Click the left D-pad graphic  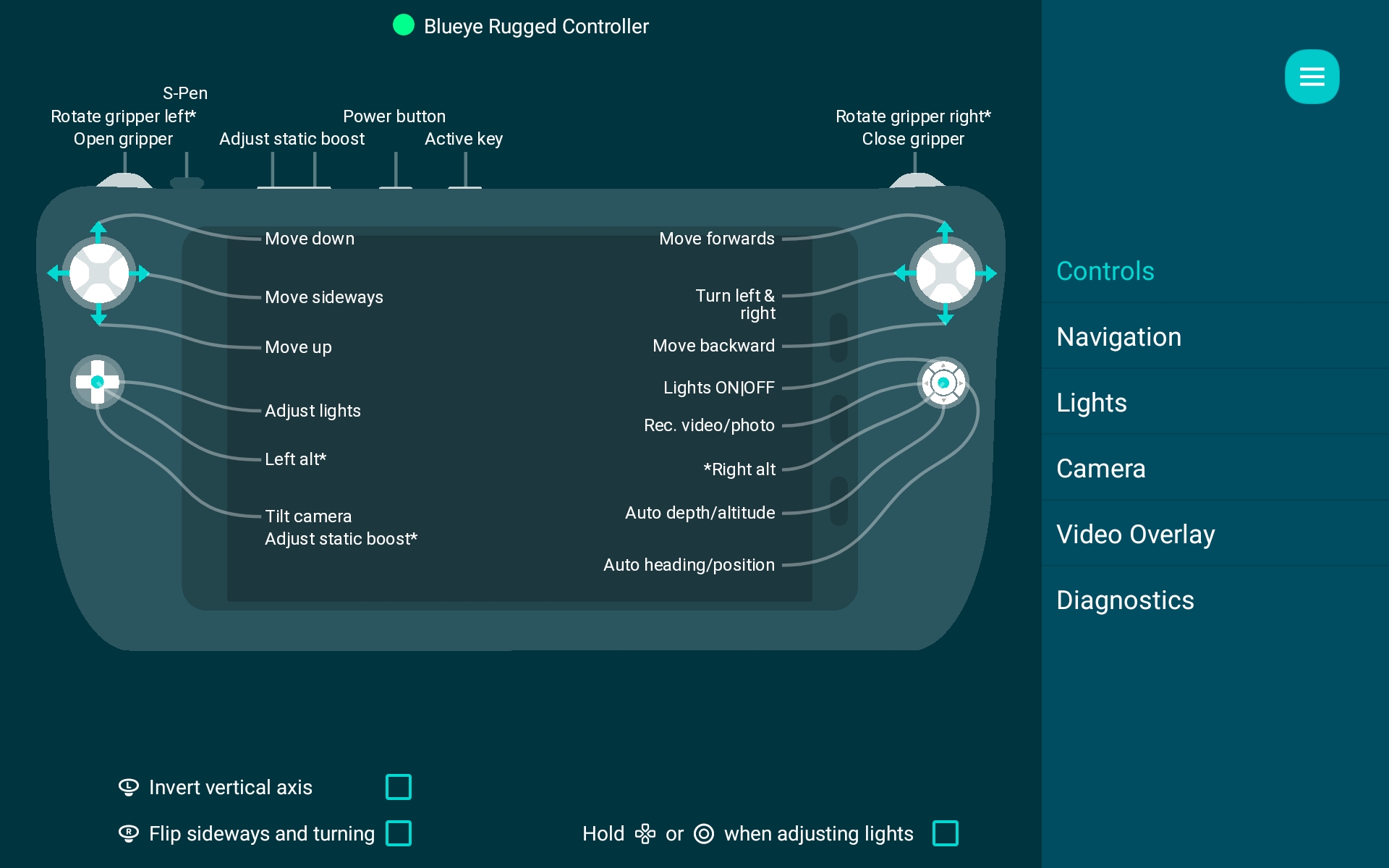[x=98, y=382]
